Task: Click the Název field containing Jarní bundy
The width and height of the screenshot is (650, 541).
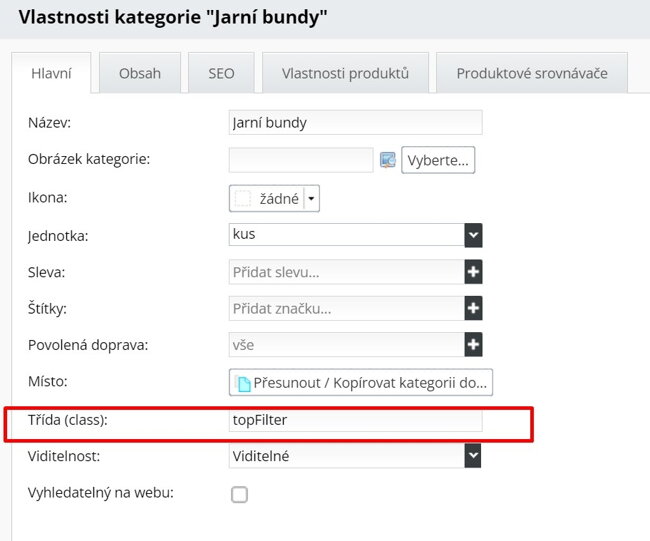Action: coord(355,122)
